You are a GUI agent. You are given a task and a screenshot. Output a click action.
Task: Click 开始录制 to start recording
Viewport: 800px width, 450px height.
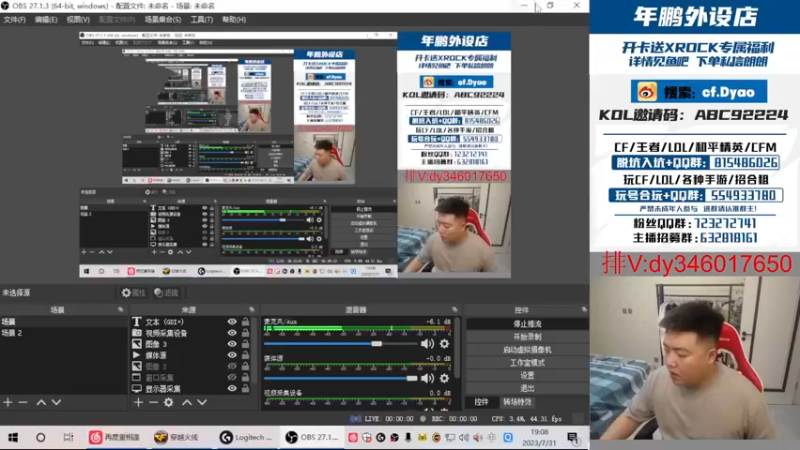[x=527, y=337]
